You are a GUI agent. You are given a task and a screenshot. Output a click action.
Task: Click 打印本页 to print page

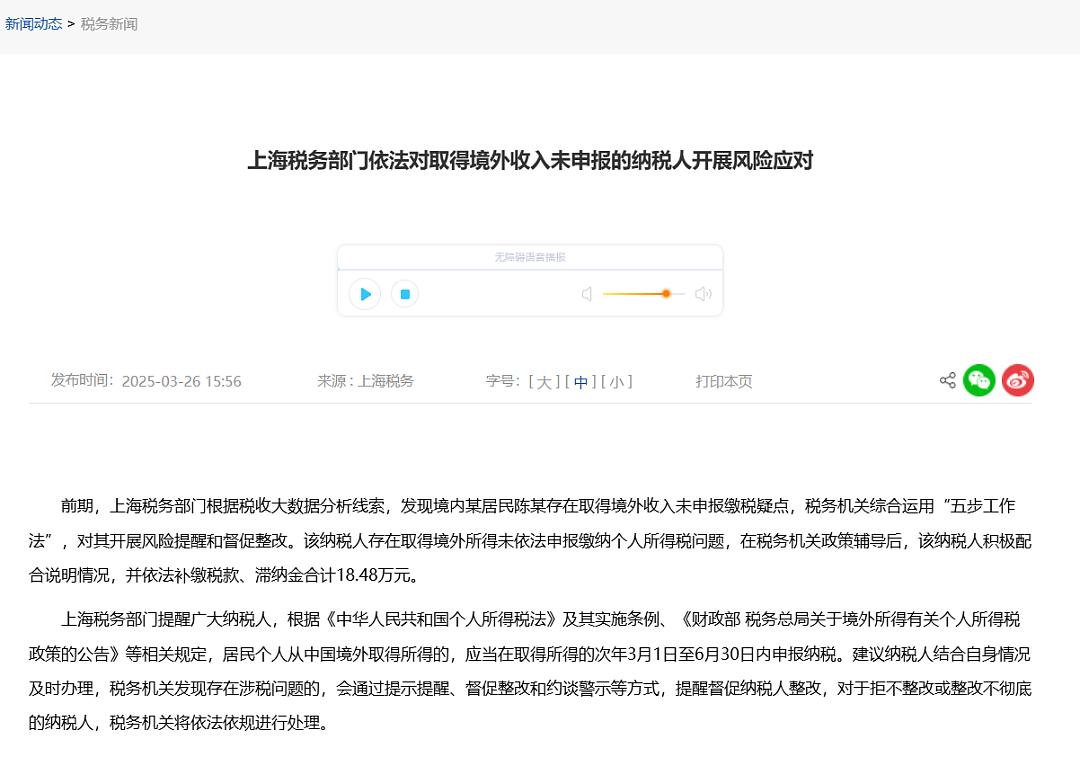[x=724, y=382]
